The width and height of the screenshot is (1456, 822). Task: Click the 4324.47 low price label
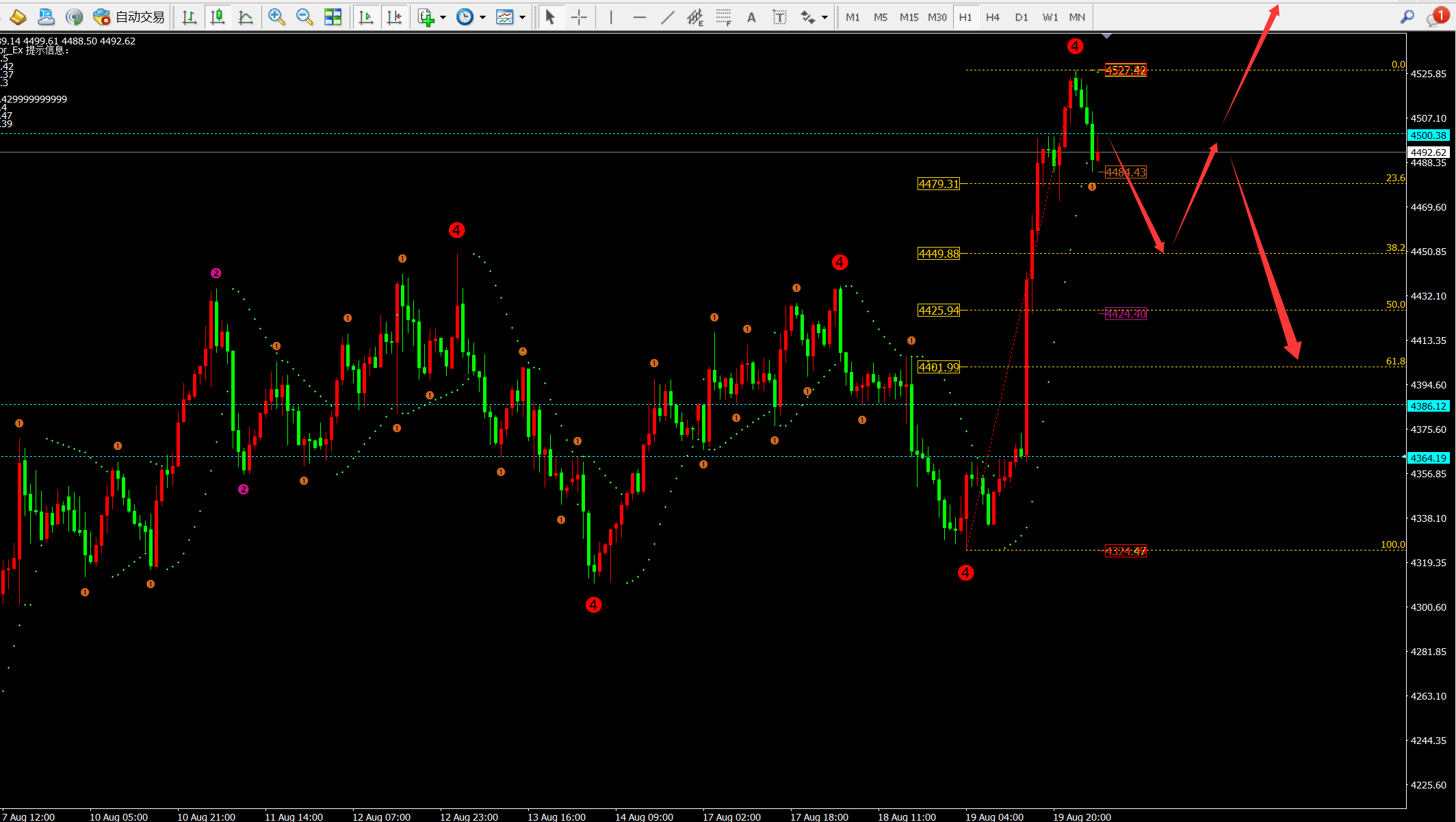[1126, 551]
